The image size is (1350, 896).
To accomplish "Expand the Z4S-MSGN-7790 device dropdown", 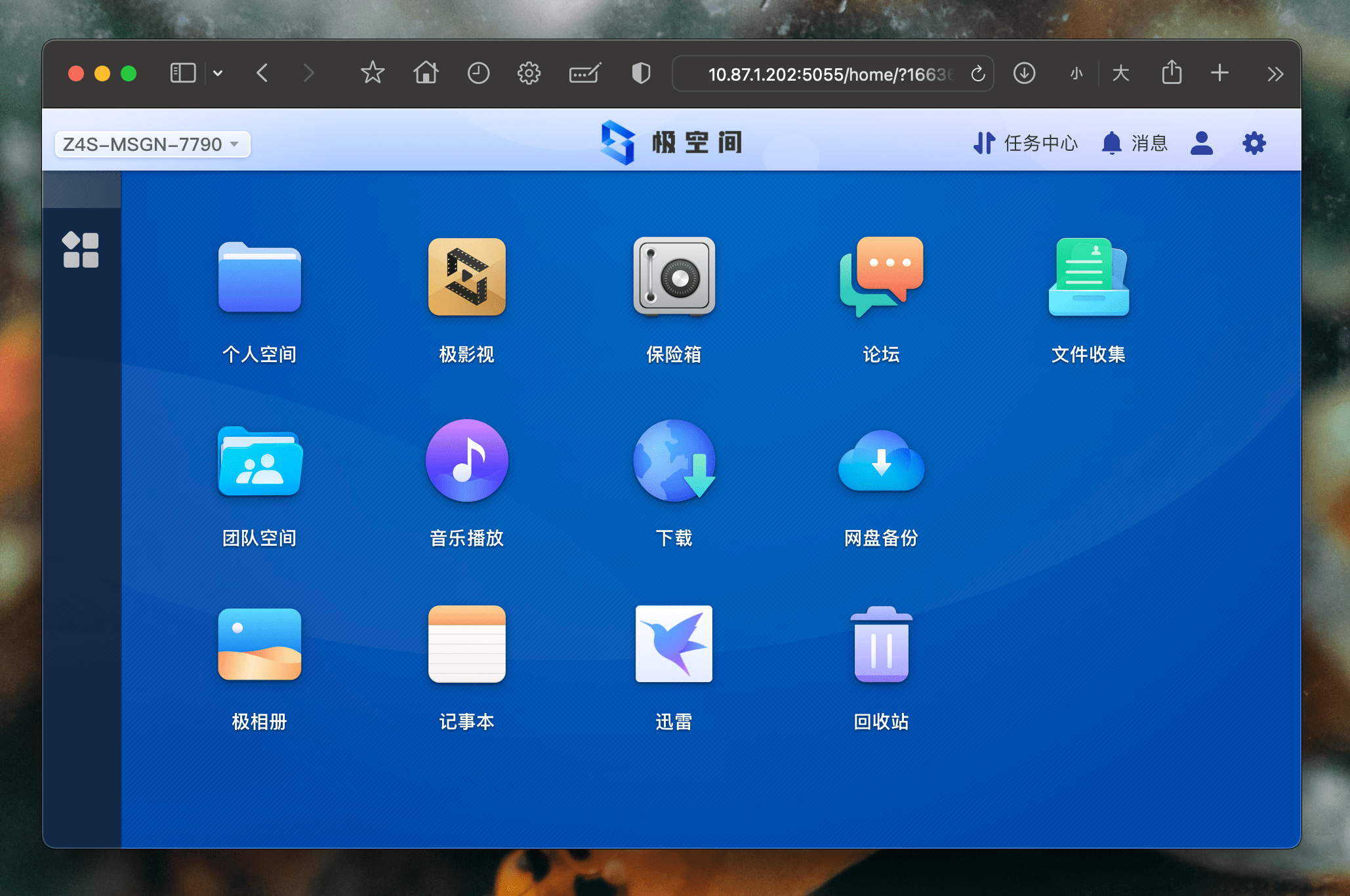I will (x=152, y=144).
